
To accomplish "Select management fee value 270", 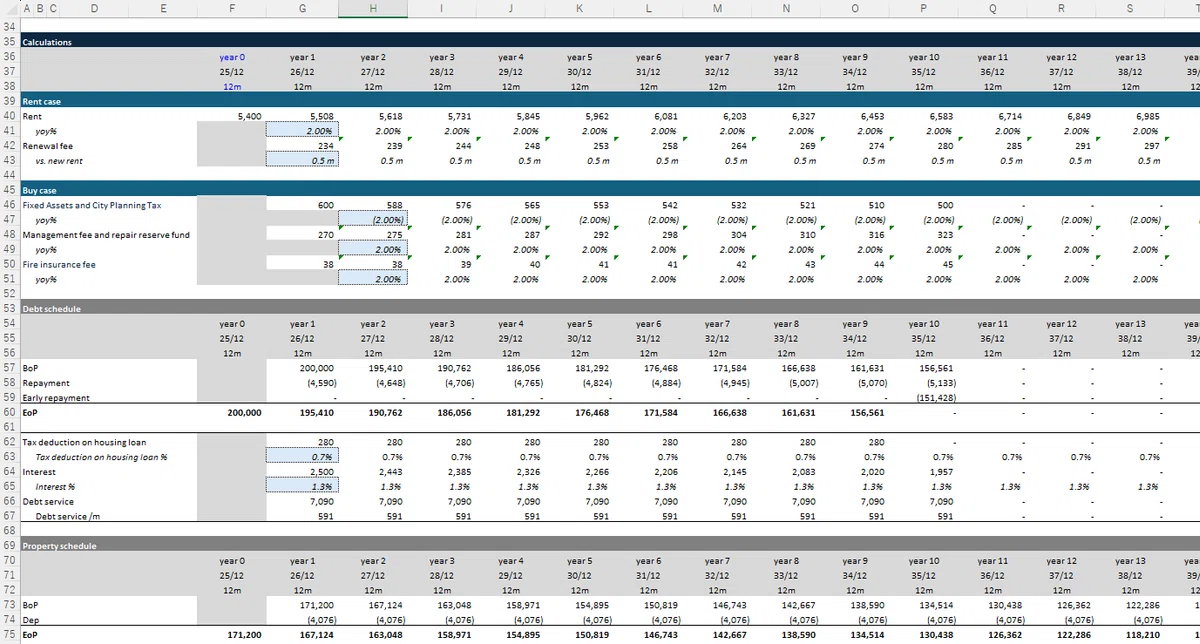I will click(303, 235).
